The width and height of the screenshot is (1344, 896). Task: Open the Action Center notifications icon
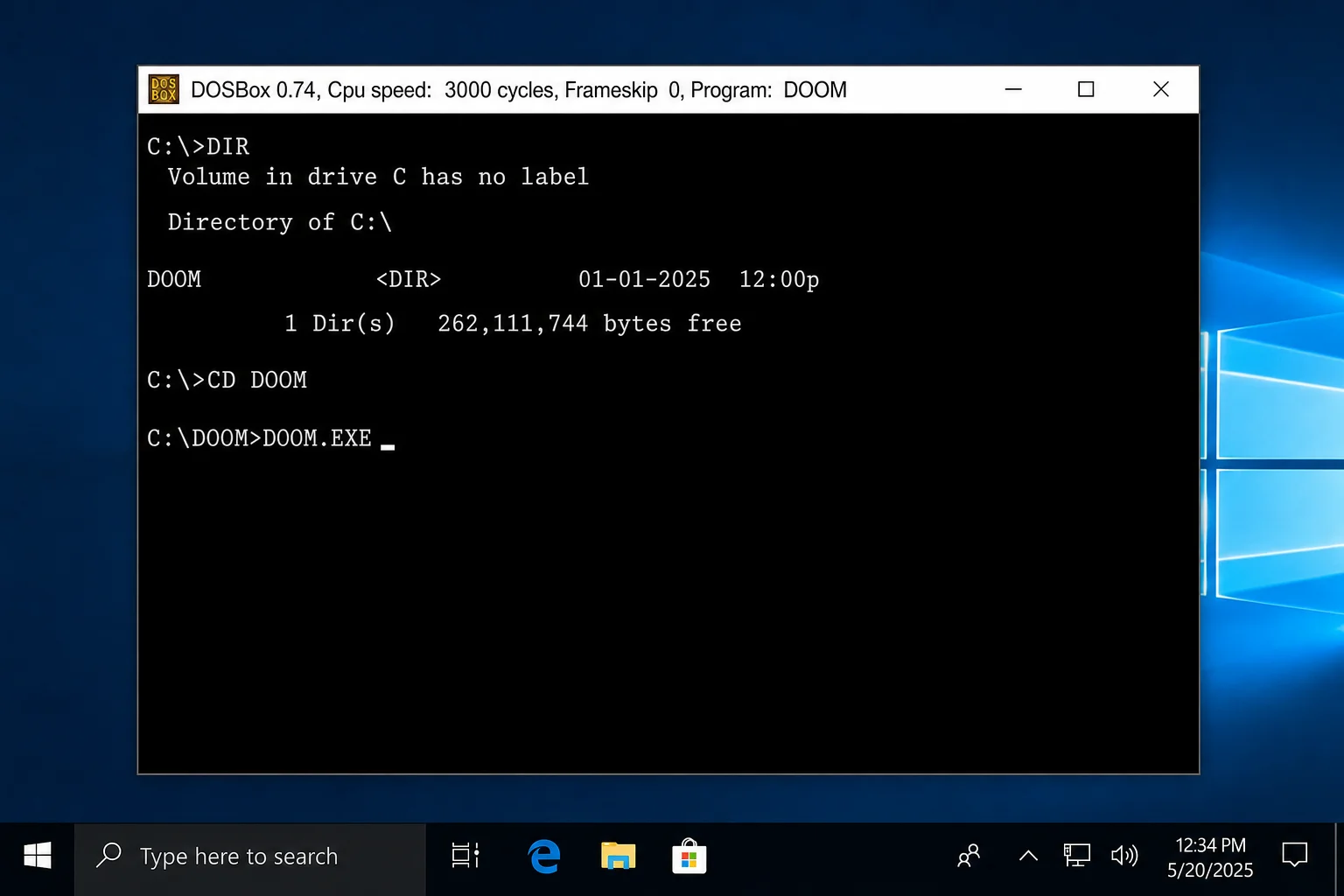coord(1294,855)
